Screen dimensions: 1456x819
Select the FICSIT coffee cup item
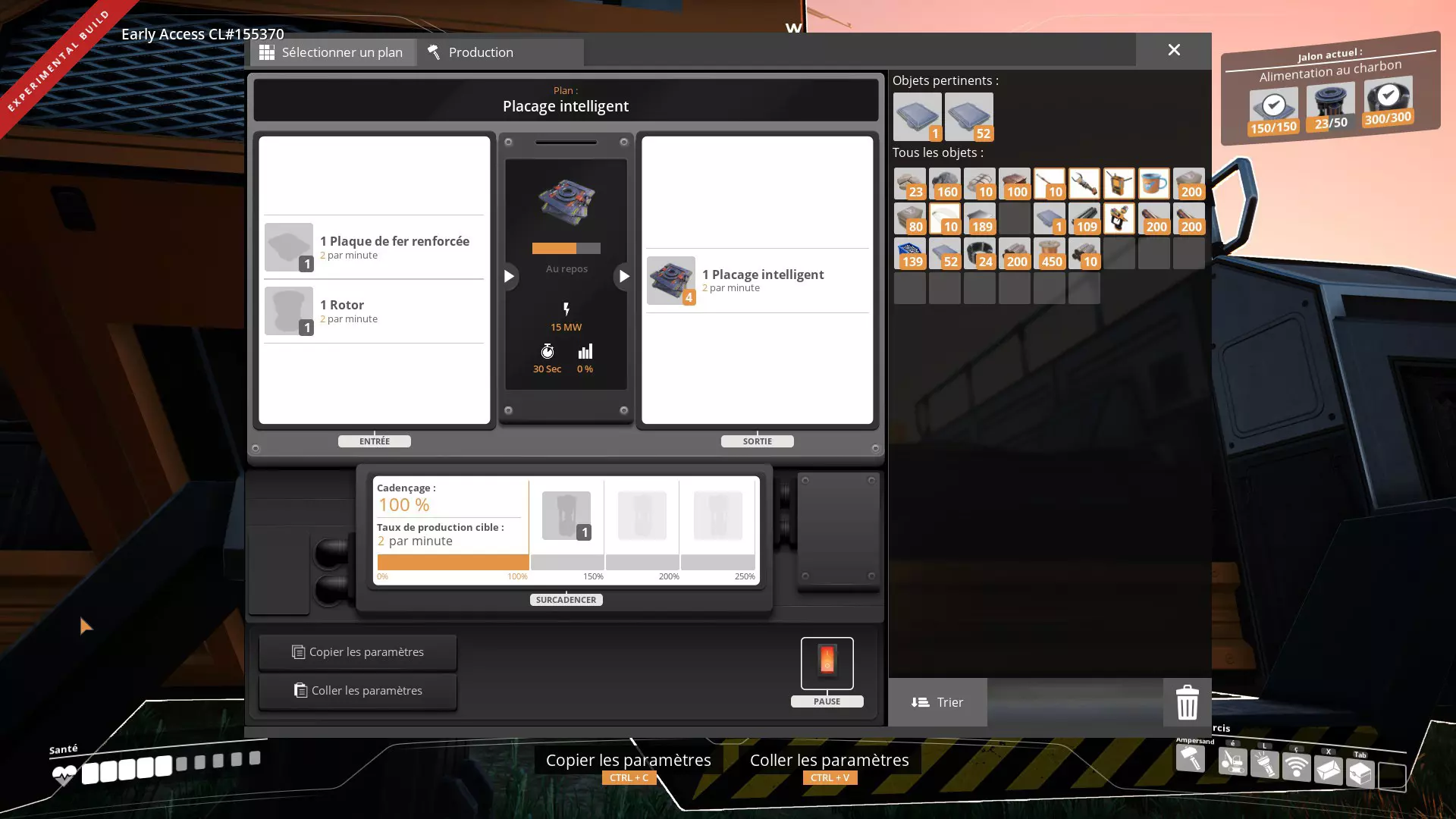(x=1153, y=184)
